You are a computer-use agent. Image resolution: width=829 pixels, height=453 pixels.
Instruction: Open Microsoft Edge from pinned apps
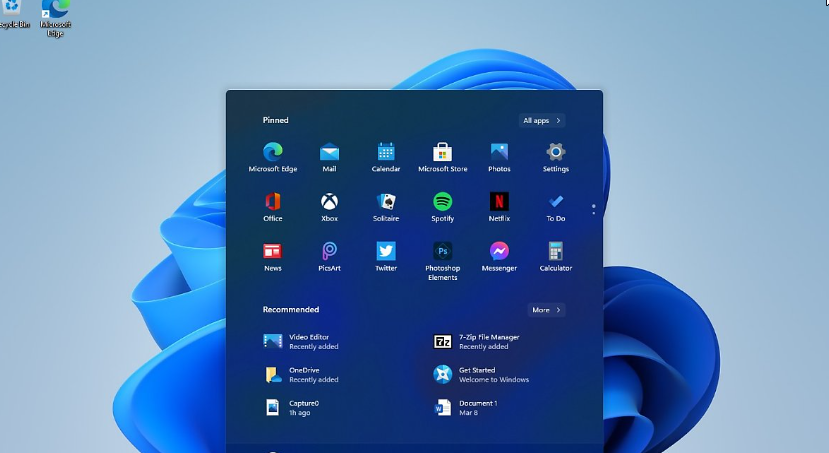[x=273, y=157]
